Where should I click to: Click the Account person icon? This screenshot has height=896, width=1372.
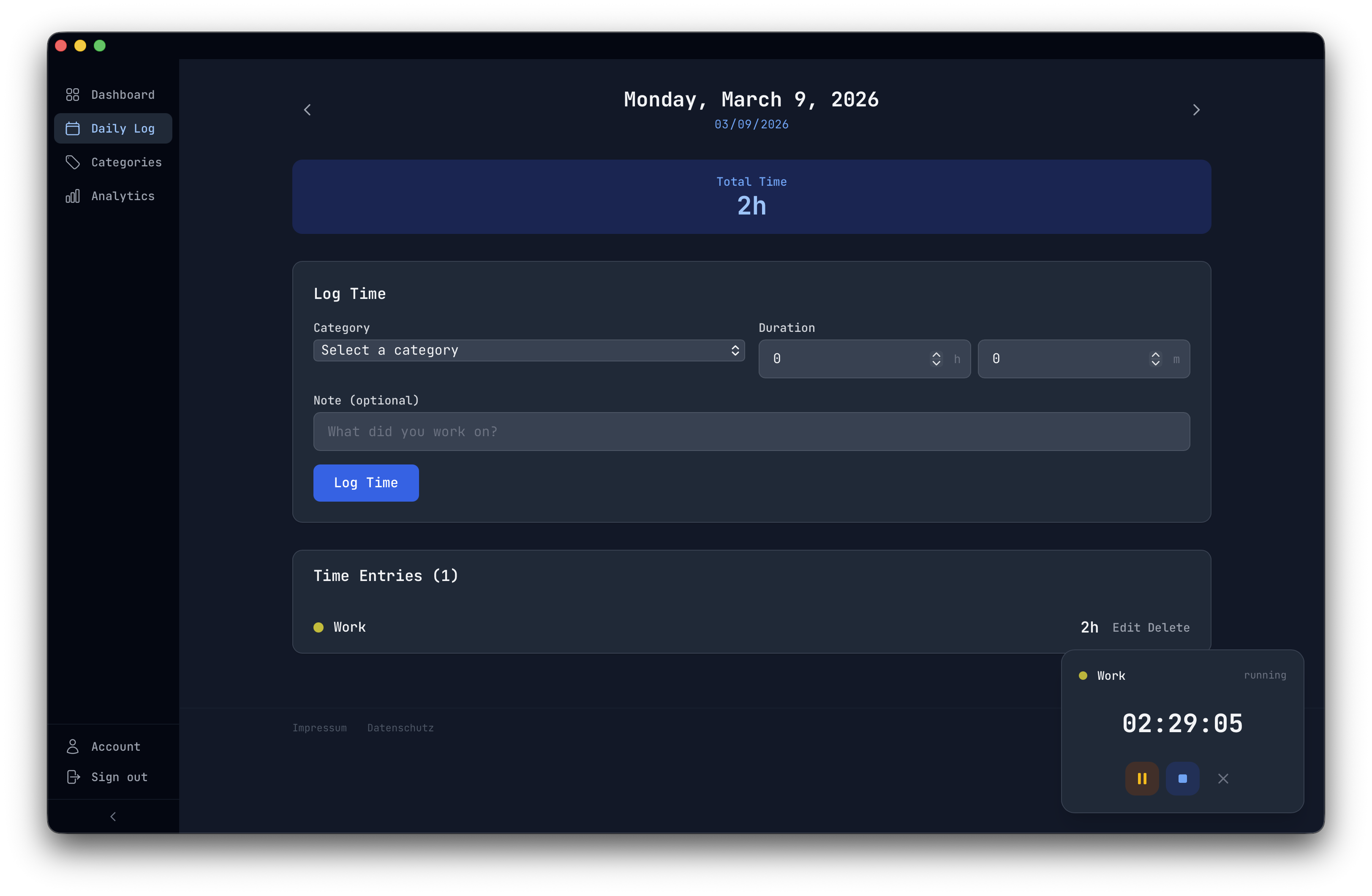coord(73,747)
